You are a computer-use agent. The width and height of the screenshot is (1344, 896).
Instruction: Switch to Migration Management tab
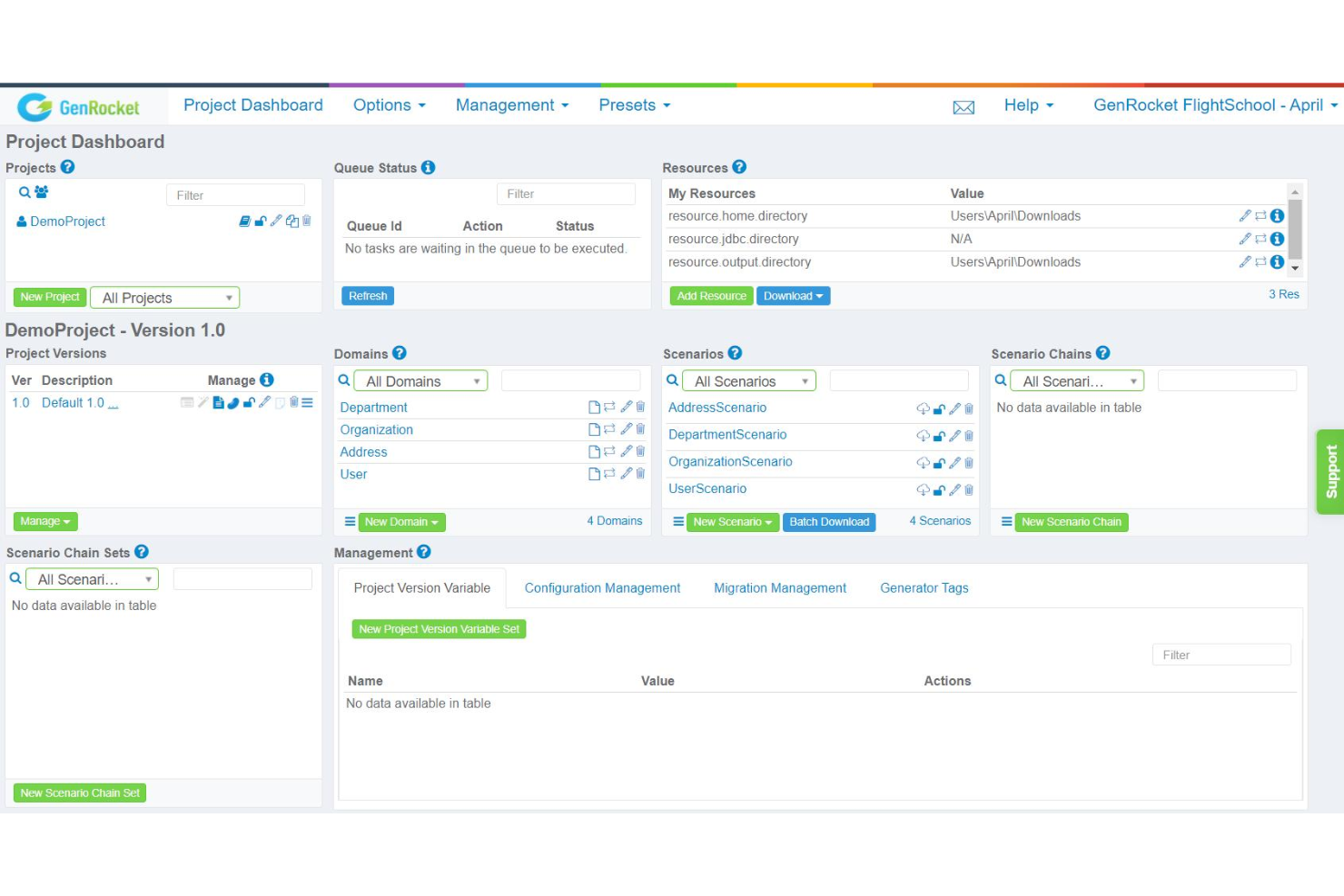[x=780, y=588]
